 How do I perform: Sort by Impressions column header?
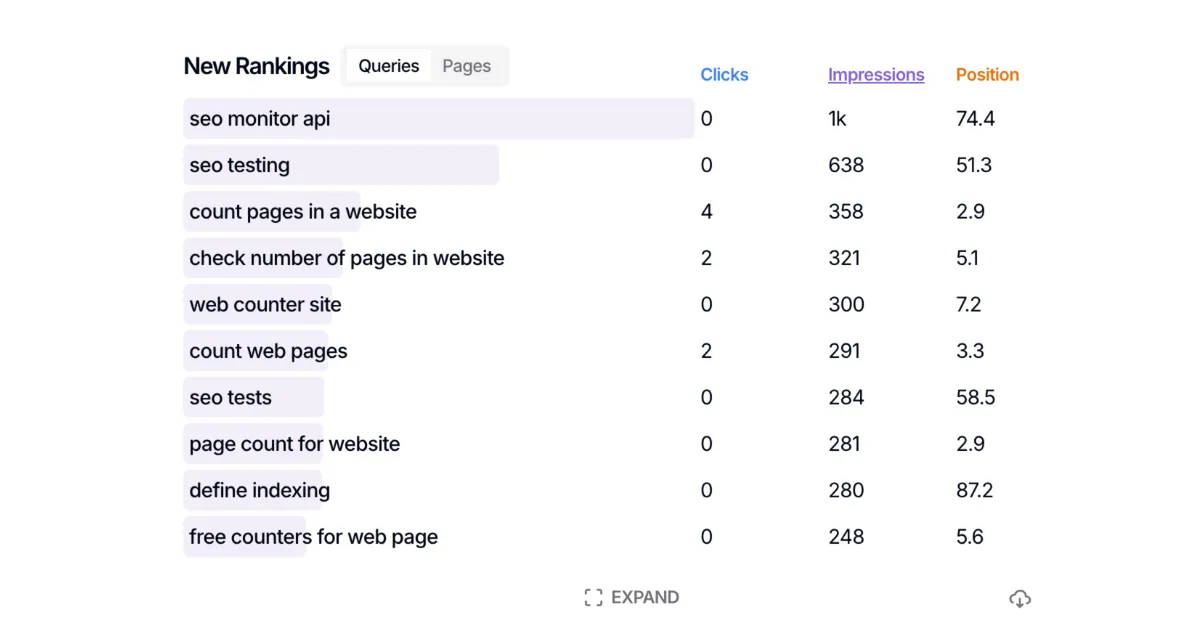point(875,75)
